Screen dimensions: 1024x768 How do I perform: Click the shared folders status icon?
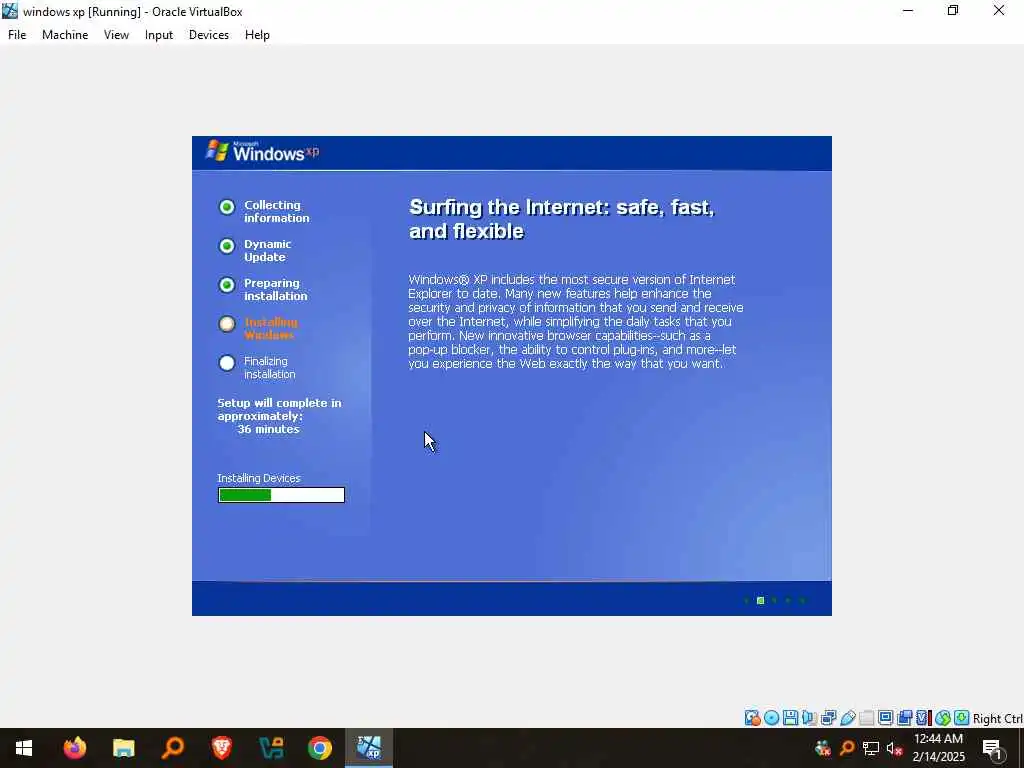[x=867, y=718]
